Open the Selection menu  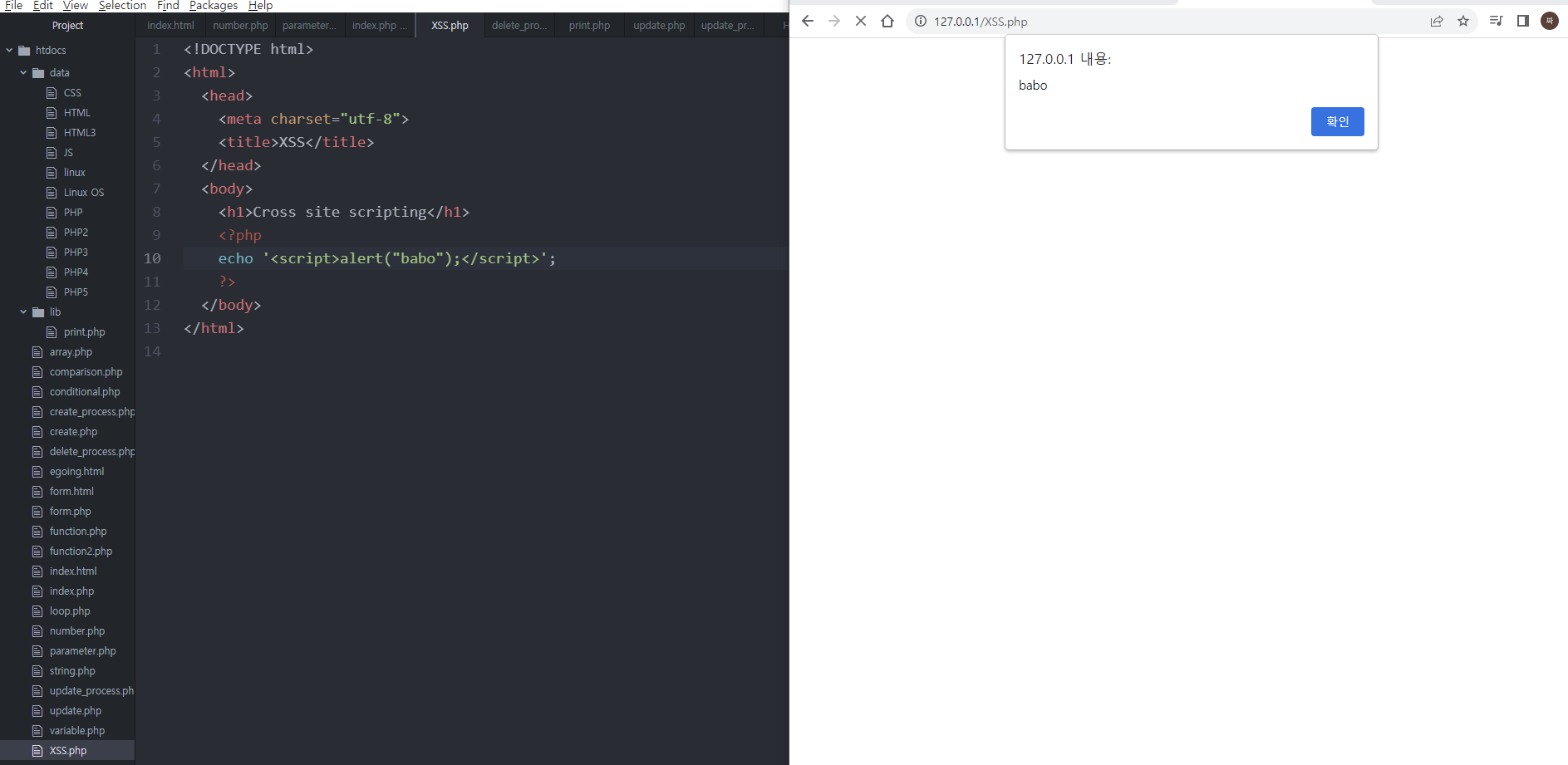pos(122,5)
